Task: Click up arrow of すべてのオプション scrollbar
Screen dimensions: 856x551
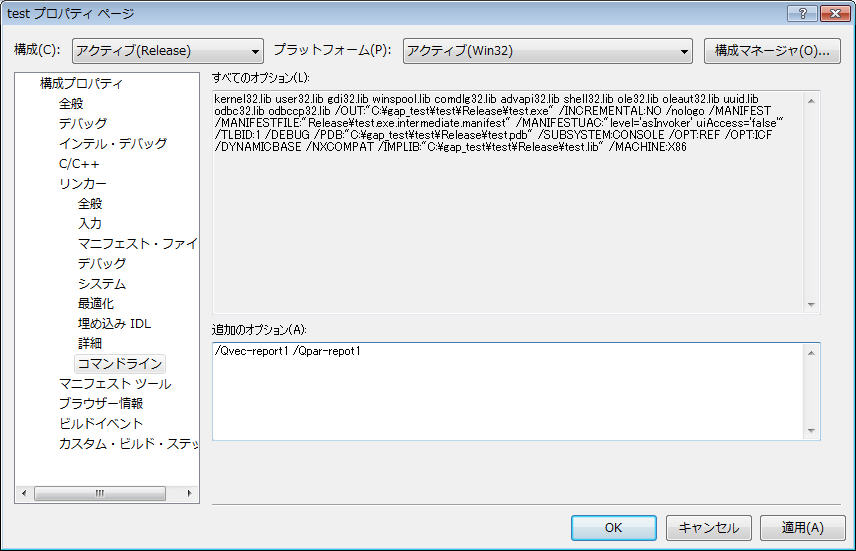Action: [x=811, y=101]
